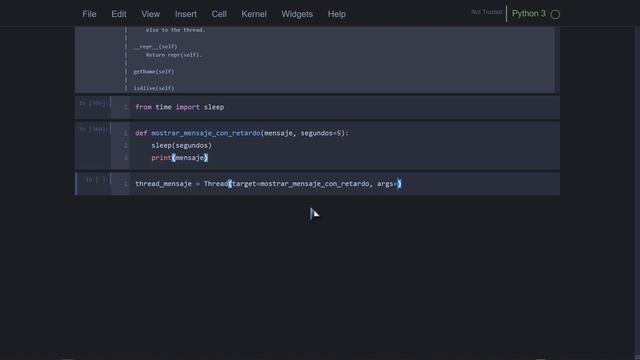Screen dimensions: 640x360
Task: Click the Not Trusted notebook indicator
Action: [487, 12]
